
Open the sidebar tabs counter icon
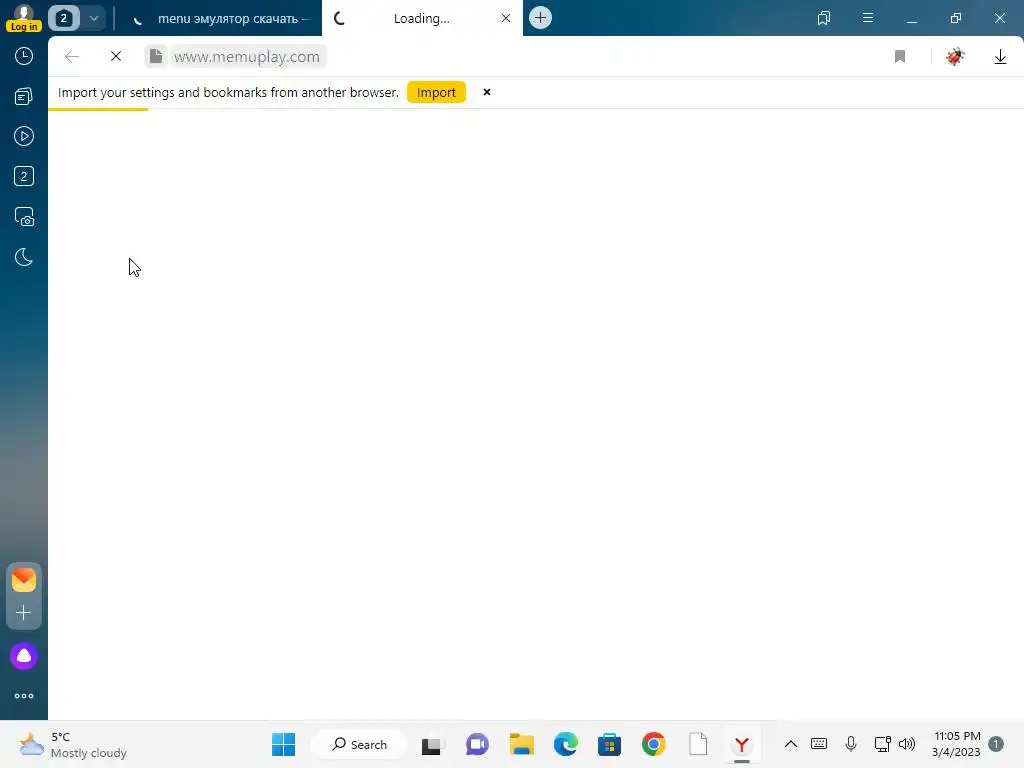(24, 176)
